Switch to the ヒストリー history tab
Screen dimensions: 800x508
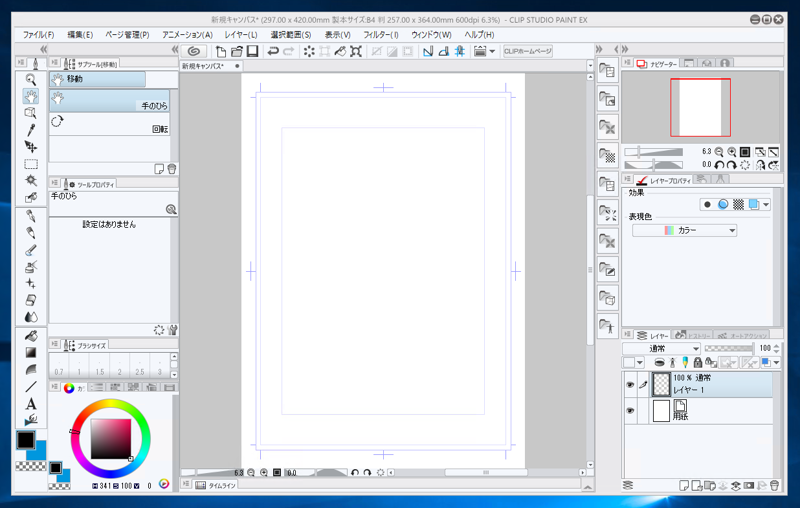tap(692, 335)
